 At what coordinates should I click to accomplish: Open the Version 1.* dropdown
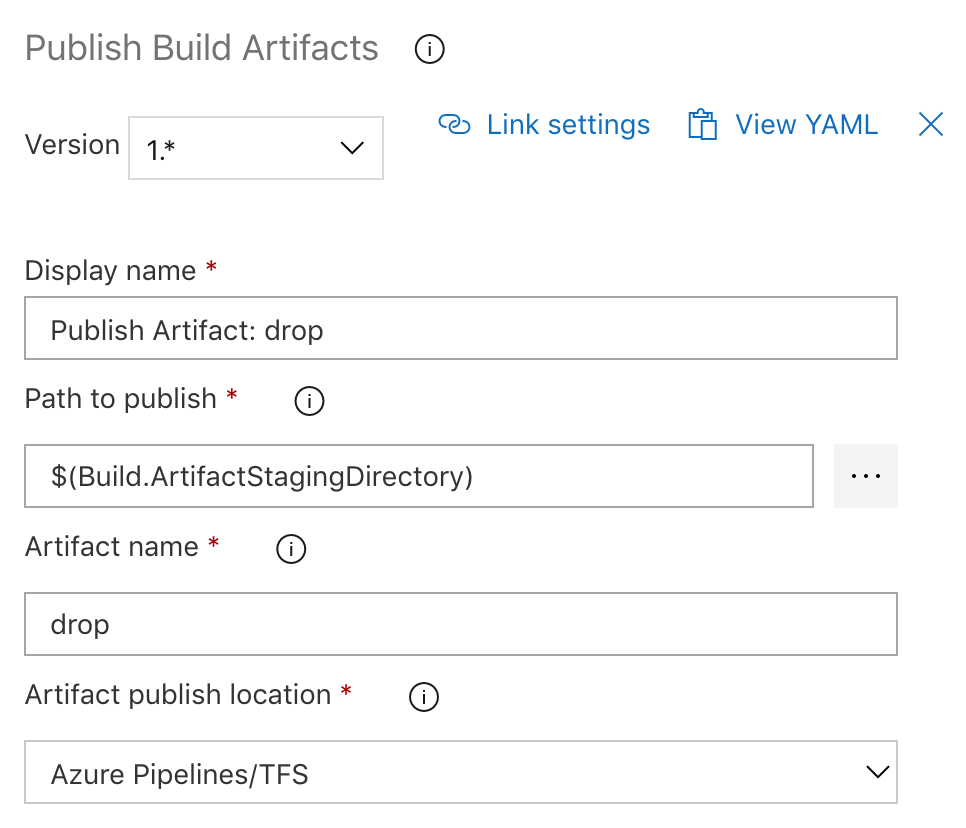pyautogui.click(x=255, y=148)
